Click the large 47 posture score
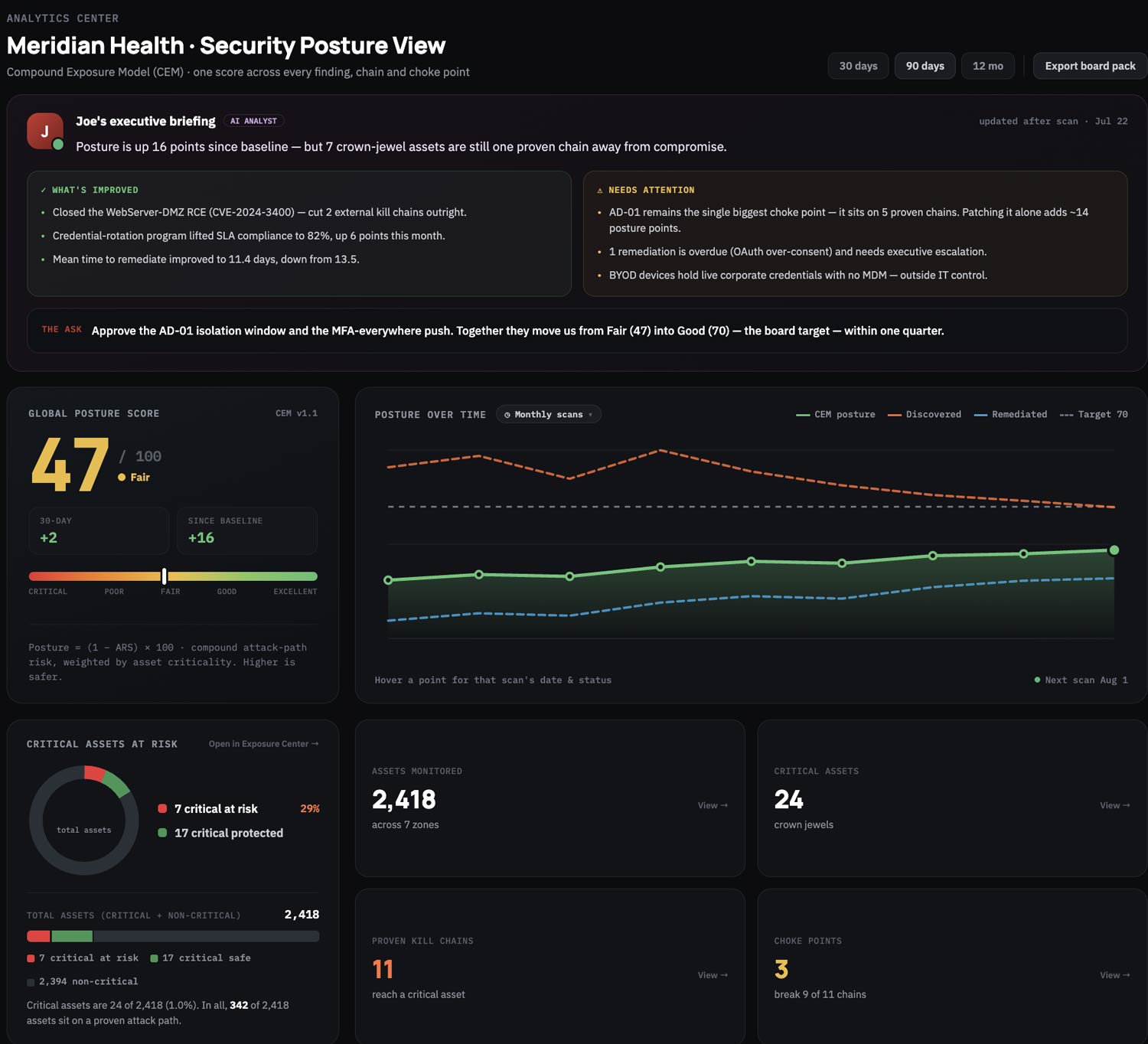The width and height of the screenshot is (1148, 1044). [70, 464]
